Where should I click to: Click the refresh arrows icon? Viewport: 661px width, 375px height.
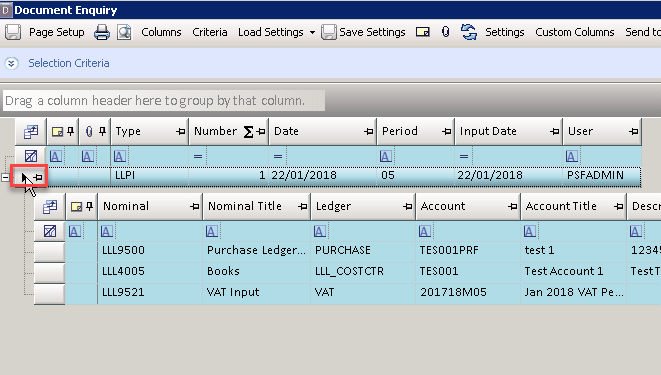468,32
